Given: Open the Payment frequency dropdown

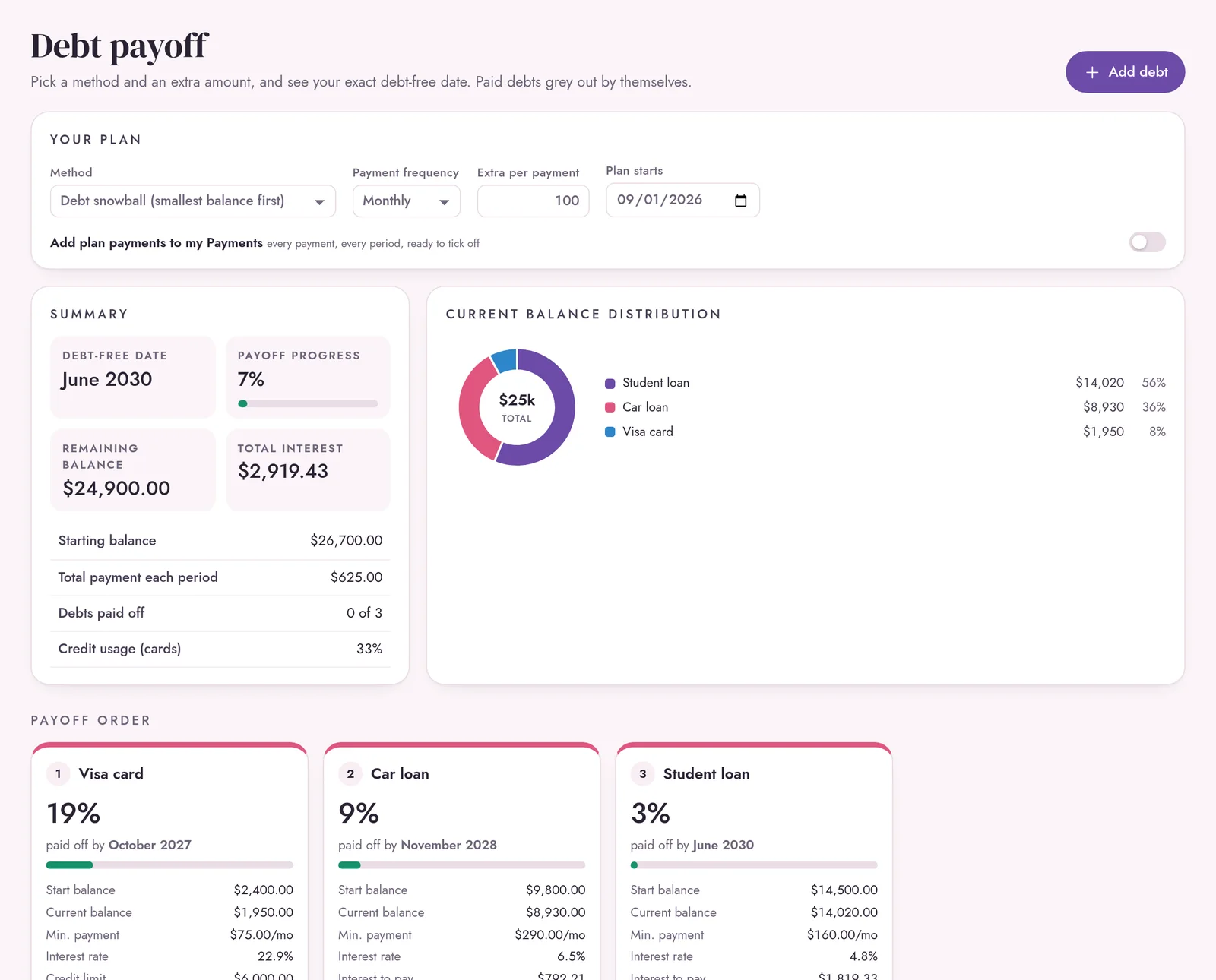Looking at the screenshot, I should click(x=407, y=201).
